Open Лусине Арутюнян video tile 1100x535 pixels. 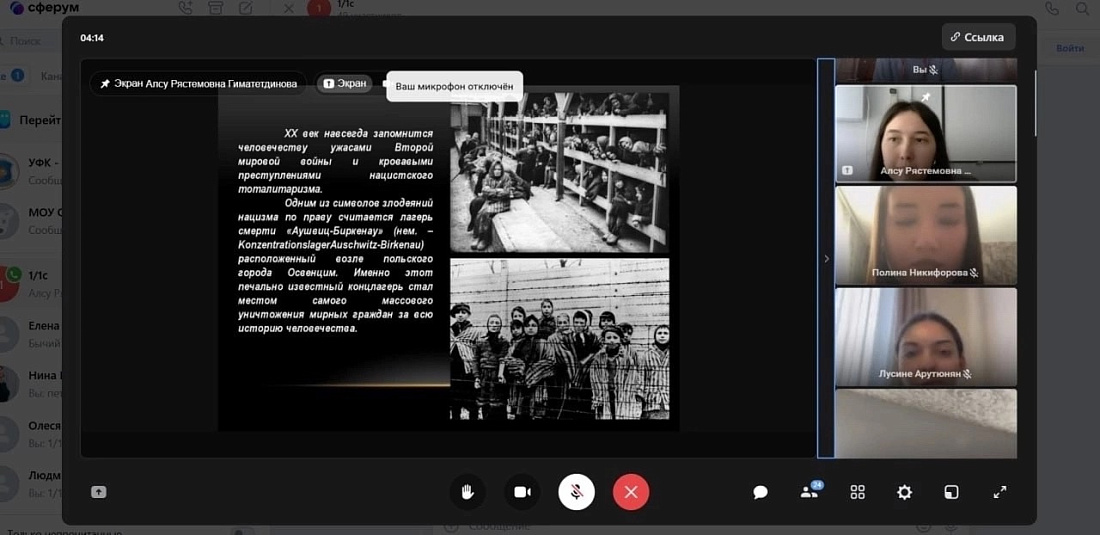tap(926, 337)
